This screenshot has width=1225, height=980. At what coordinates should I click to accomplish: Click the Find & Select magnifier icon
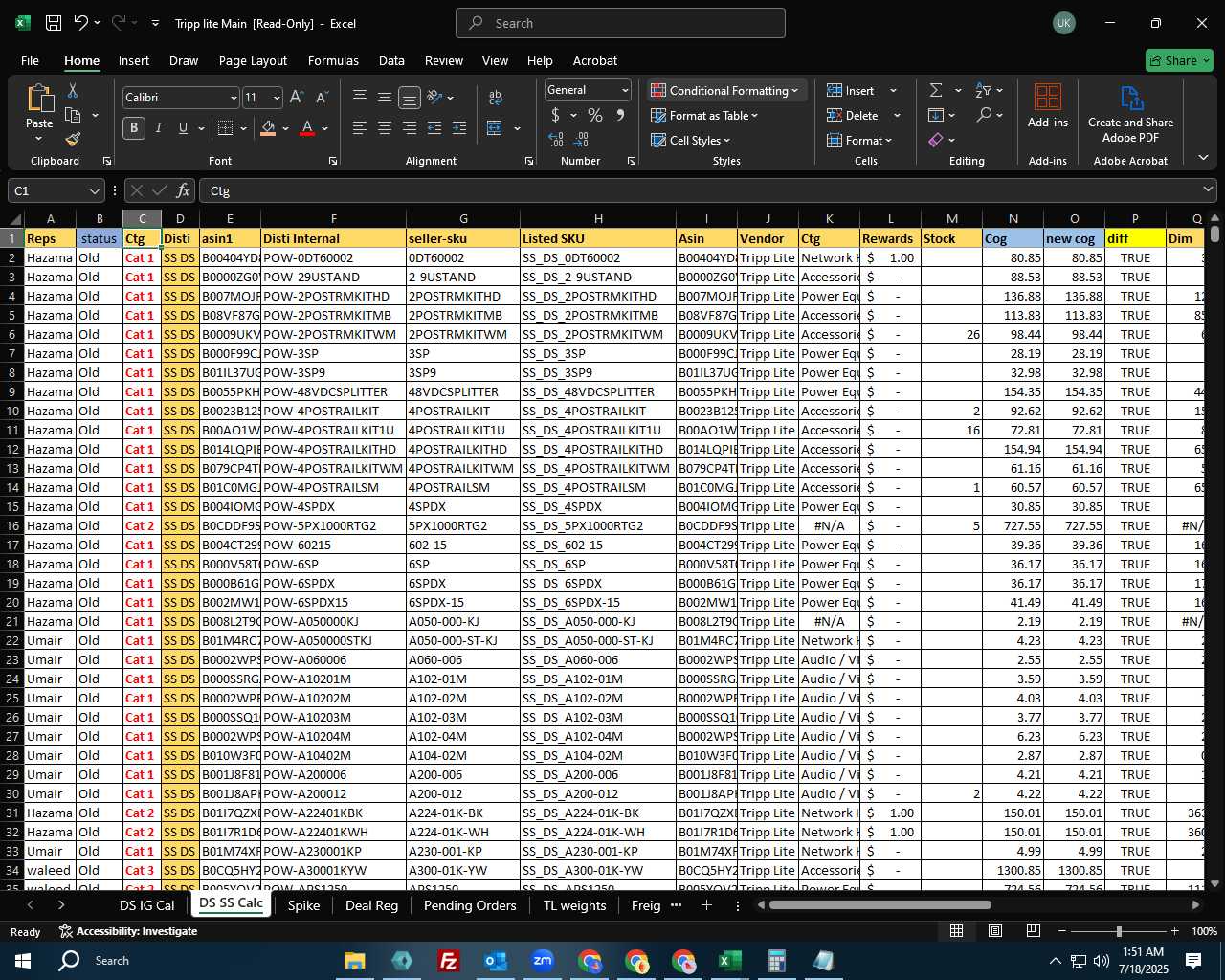tap(984, 115)
